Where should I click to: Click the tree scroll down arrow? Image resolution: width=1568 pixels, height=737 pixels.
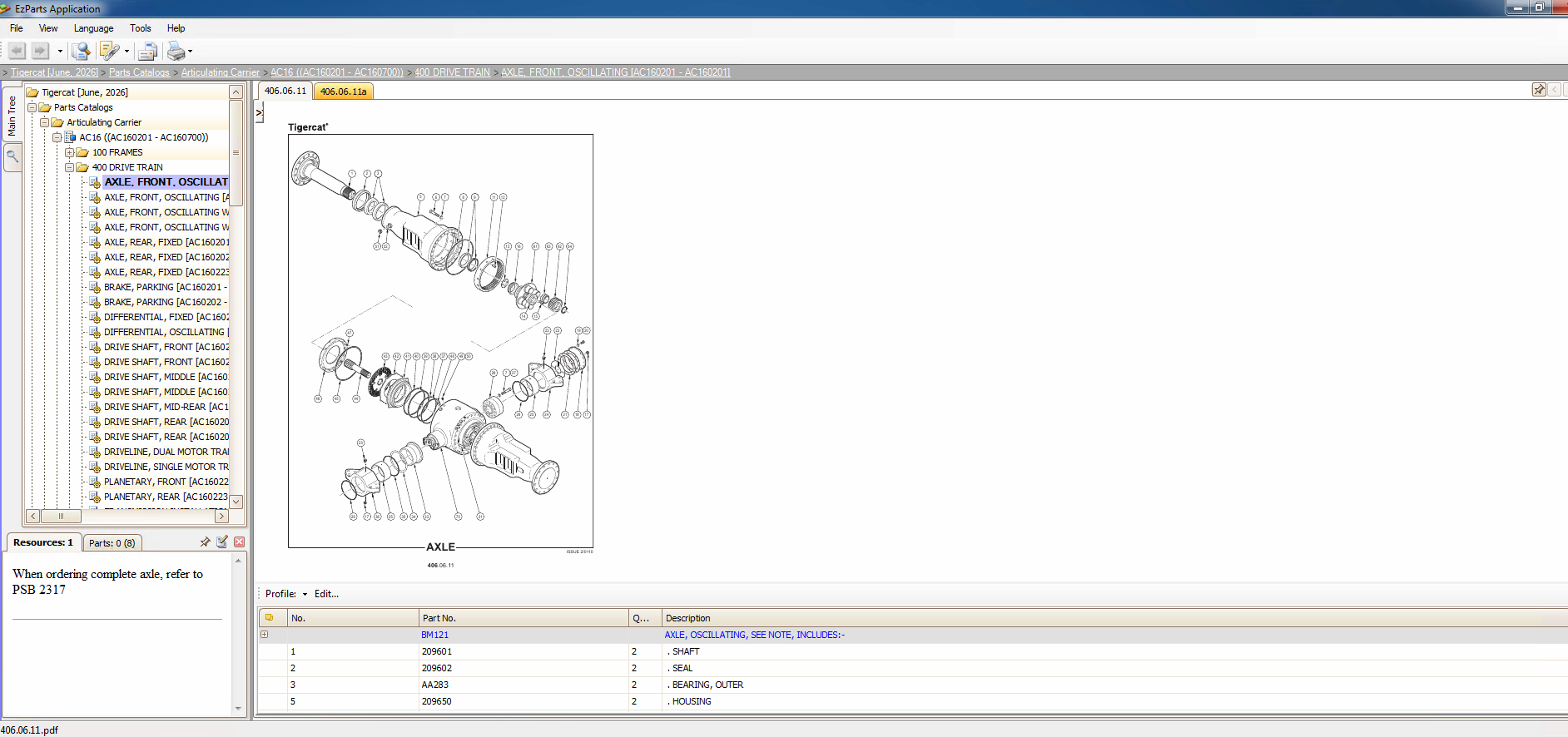pos(236,502)
